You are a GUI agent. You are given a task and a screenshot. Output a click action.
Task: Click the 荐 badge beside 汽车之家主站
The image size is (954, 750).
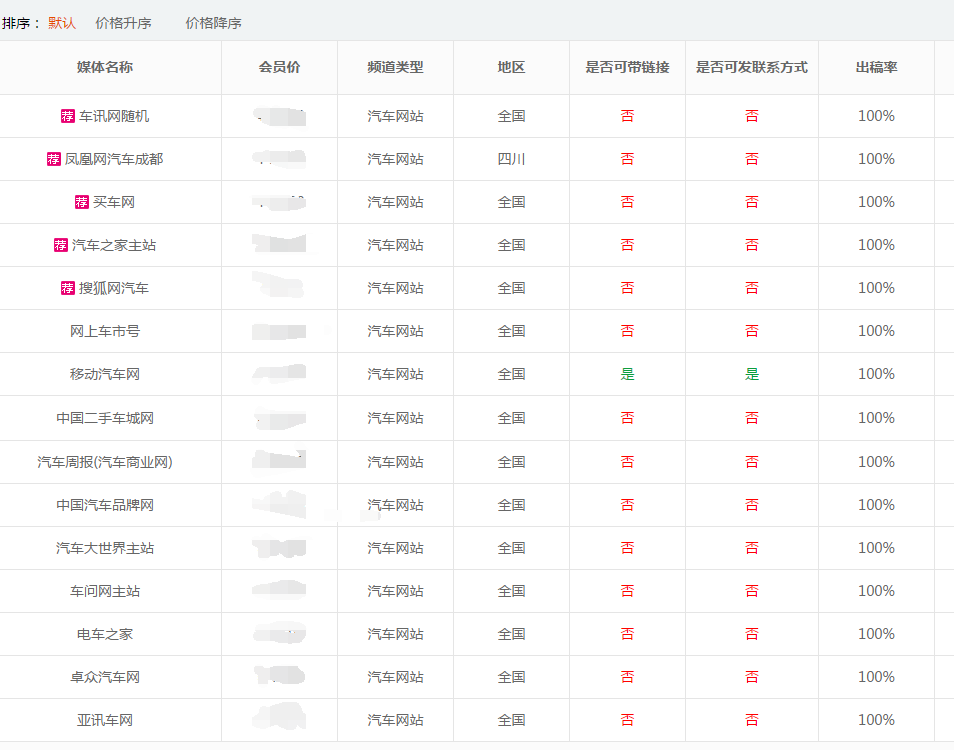[60, 245]
